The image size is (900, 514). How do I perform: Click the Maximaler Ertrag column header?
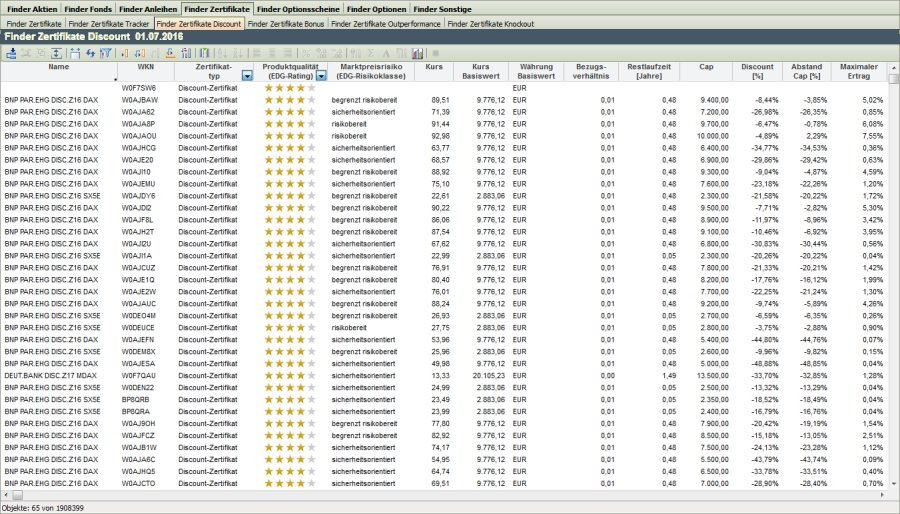pyautogui.click(x=860, y=71)
